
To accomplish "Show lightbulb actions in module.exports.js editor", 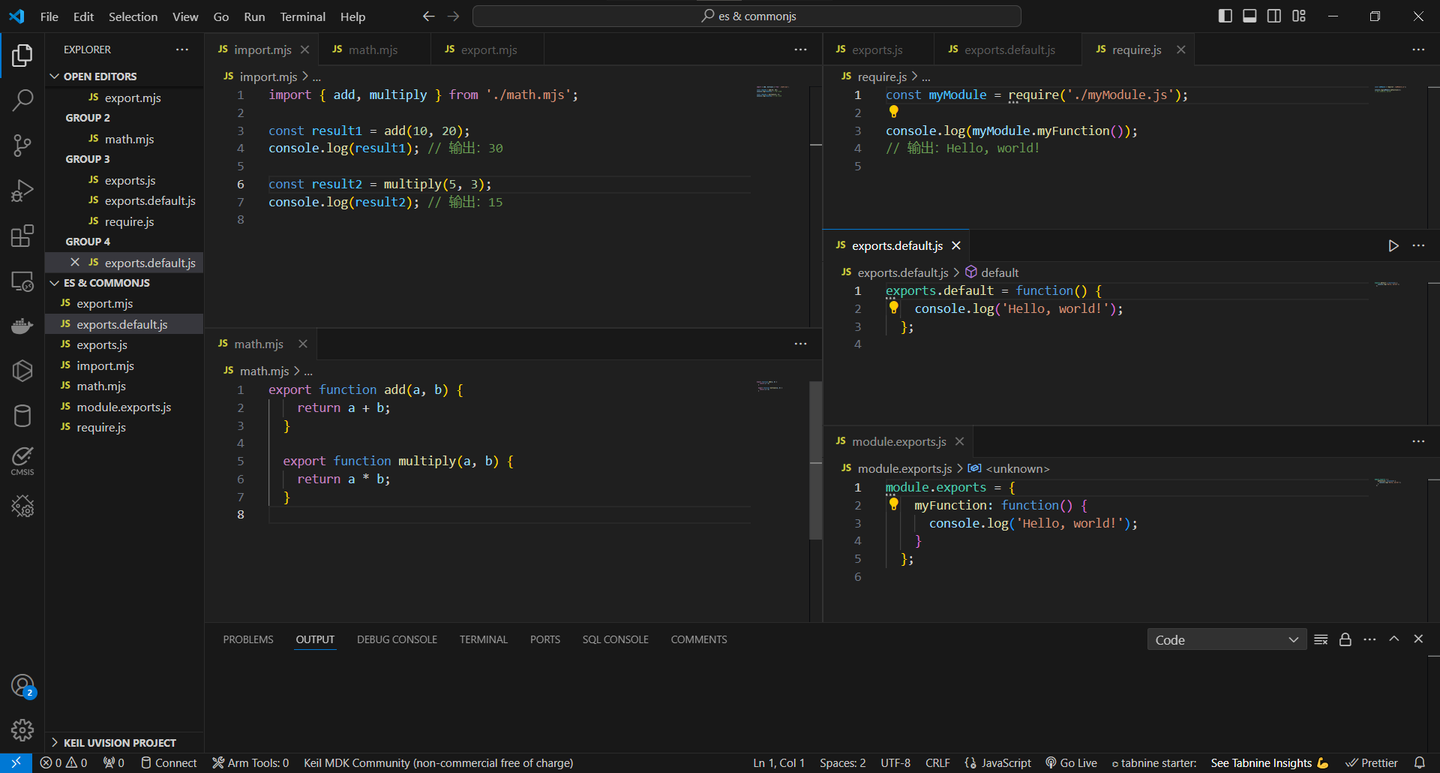I will point(894,505).
